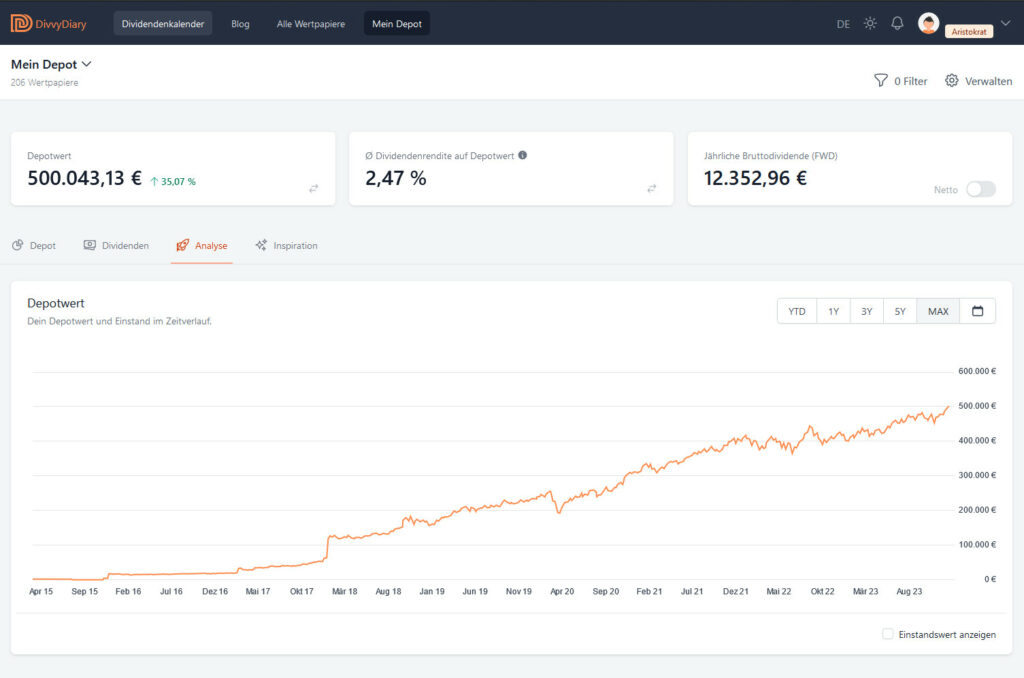
Task: Select the 1Y time range
Action: pyautogui.click(x=833, y=311)
